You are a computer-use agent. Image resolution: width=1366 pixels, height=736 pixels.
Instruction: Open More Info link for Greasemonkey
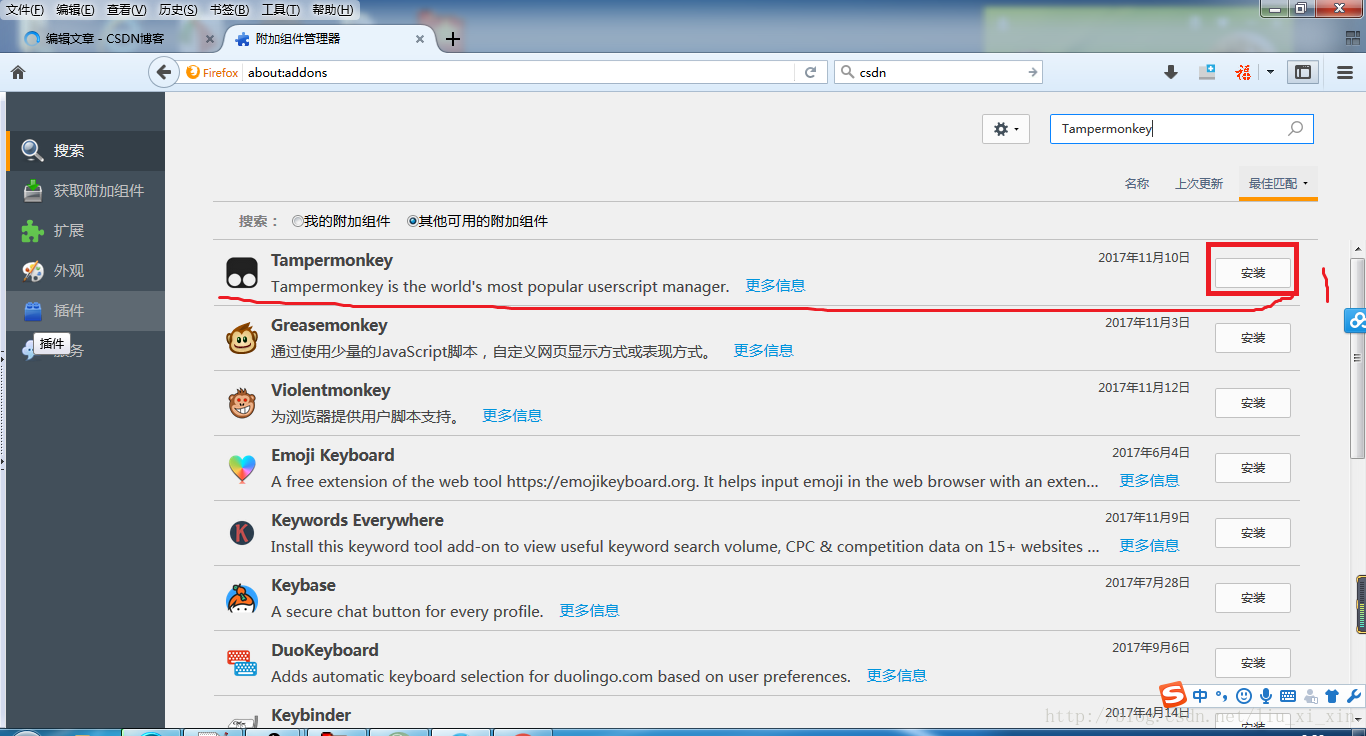pos(763,351)
